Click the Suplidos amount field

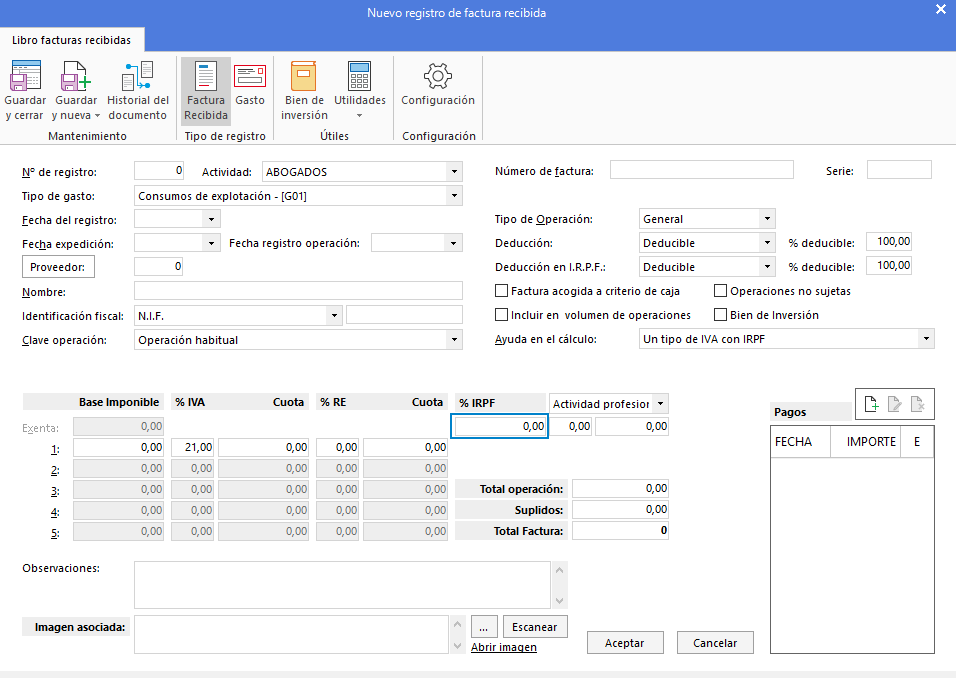(621, 510)
